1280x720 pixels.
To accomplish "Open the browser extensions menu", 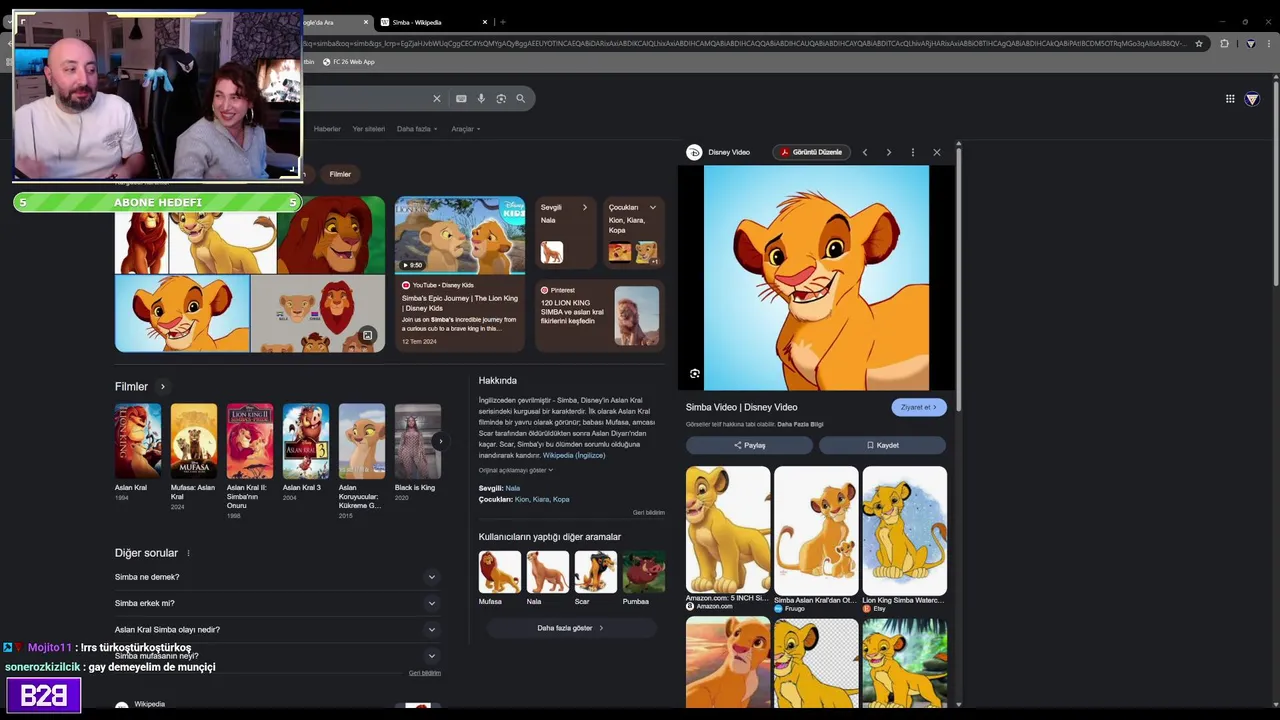I will 1224,43.
